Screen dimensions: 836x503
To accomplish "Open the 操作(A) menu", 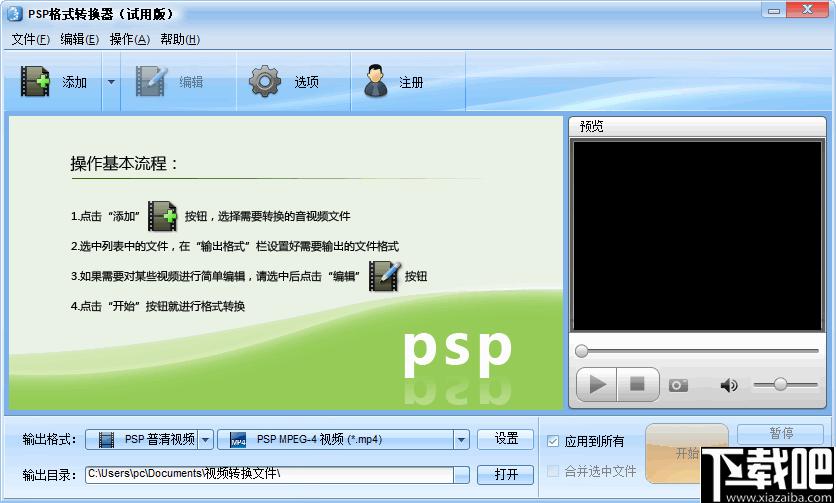I will pos(130,39).
